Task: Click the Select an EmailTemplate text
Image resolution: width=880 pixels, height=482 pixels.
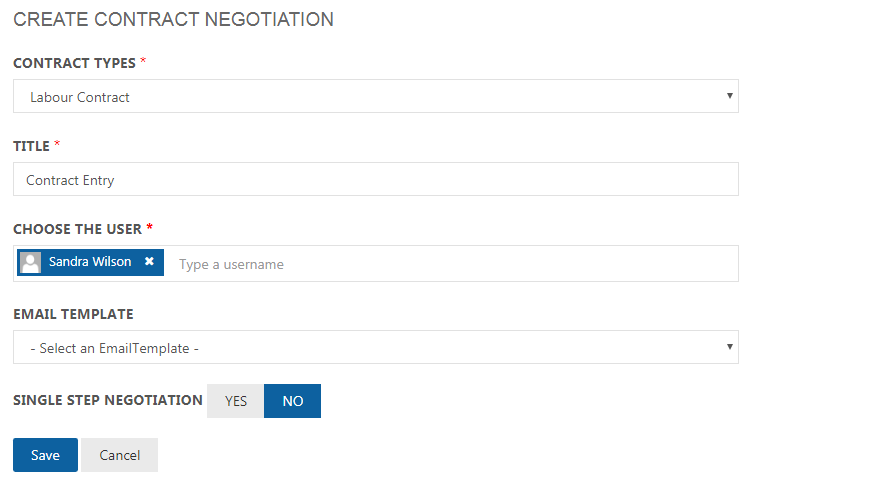Action: 114,348
